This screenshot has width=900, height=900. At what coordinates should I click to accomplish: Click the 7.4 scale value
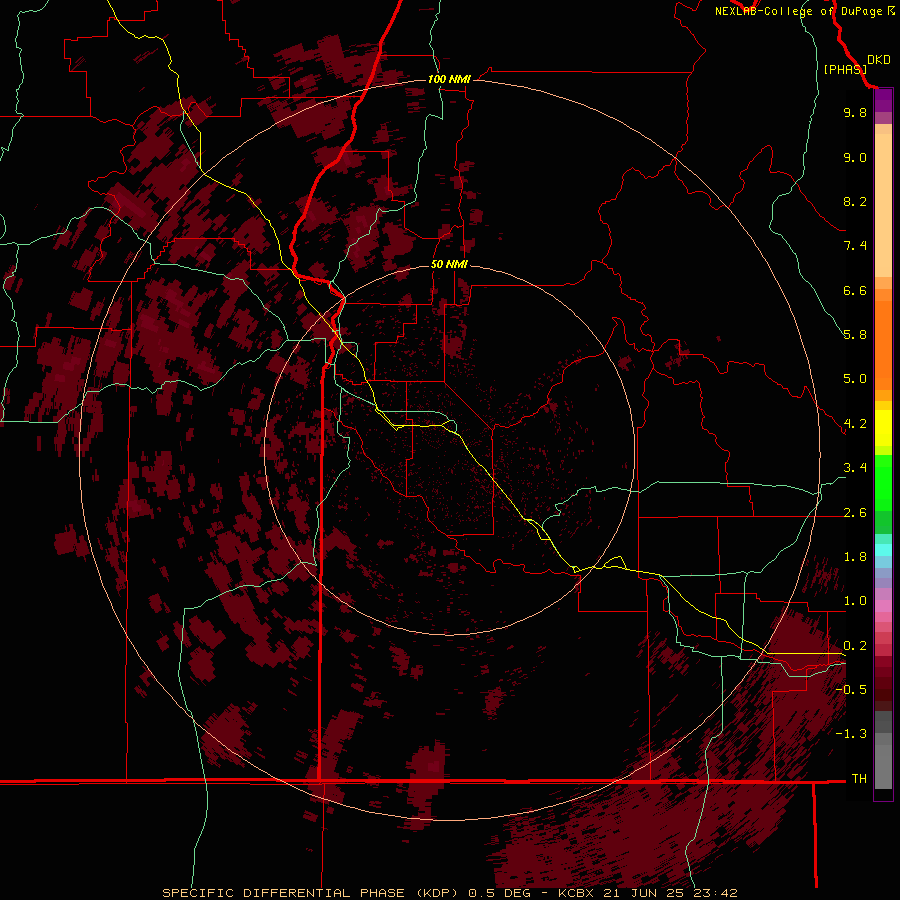tap(855, 246)
